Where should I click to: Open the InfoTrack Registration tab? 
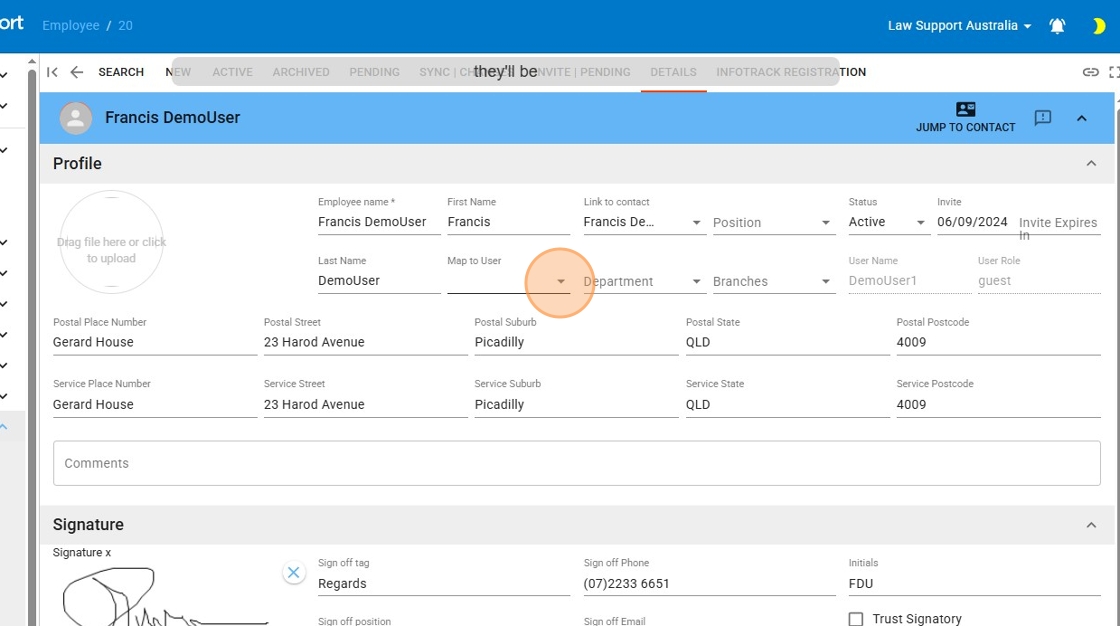(x=790, y=72)
